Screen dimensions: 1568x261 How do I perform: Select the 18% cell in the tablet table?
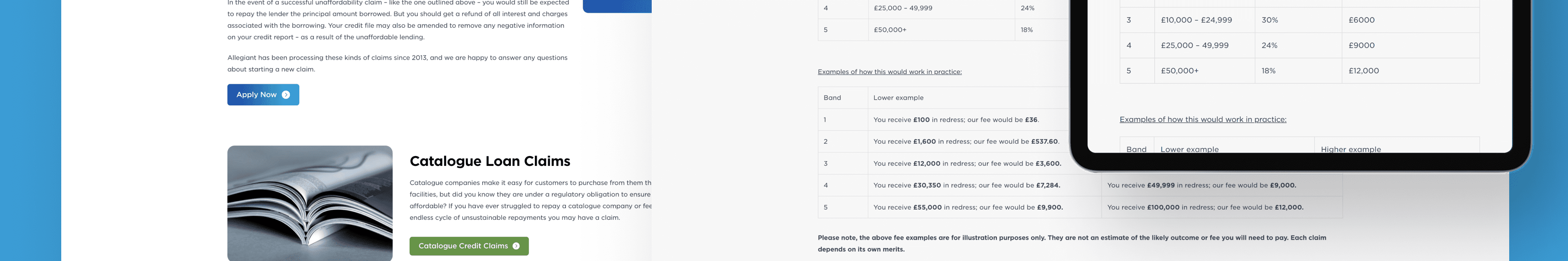(1268, 71)
